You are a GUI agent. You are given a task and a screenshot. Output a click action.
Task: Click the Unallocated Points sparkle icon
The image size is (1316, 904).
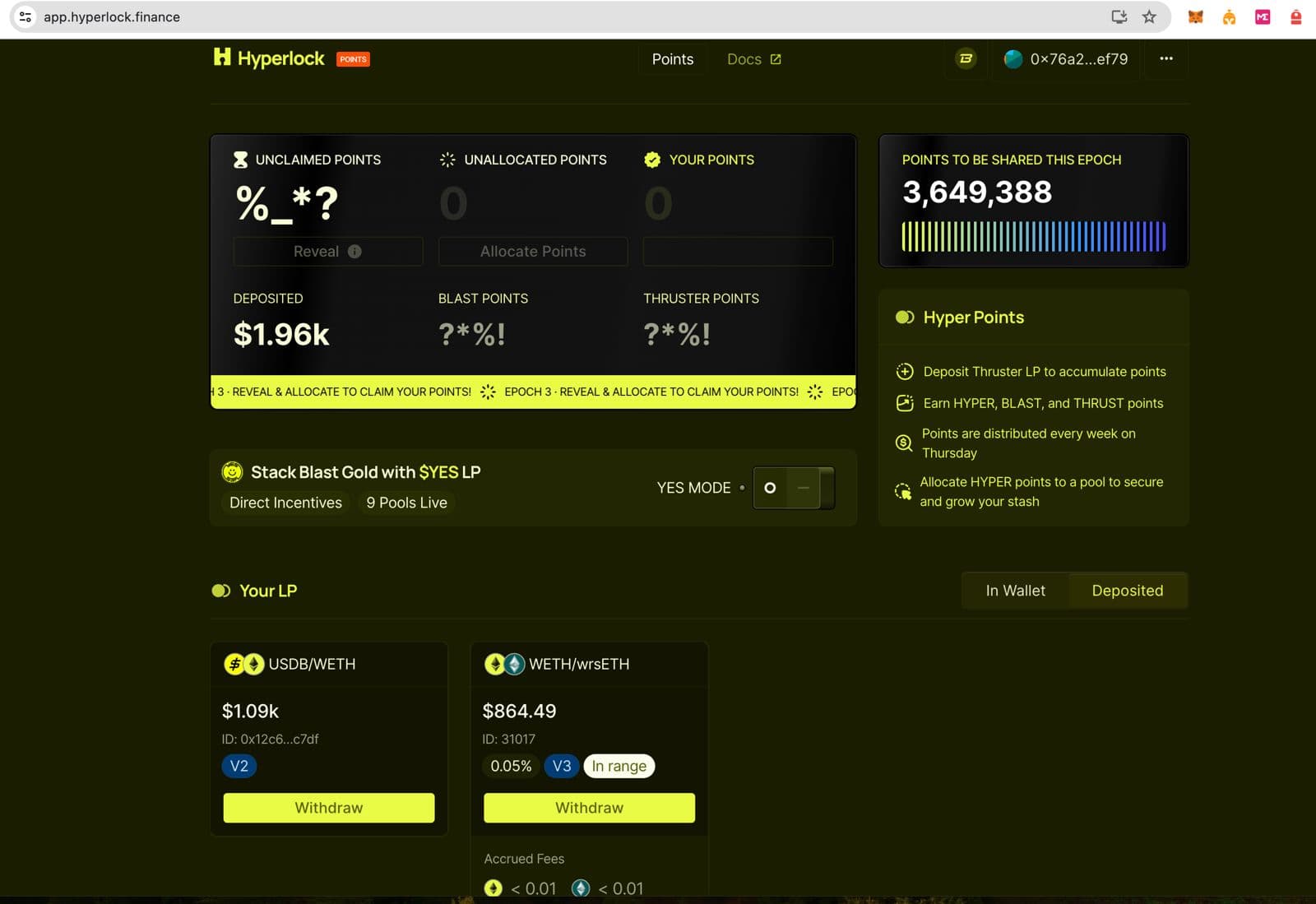447,160
